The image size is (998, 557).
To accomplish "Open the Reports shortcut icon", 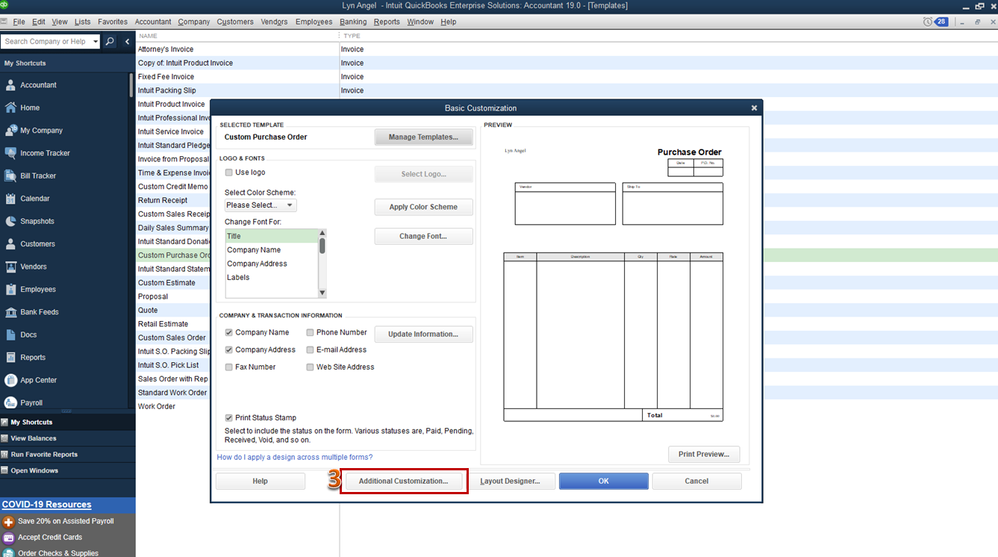I will pos(11,357).
